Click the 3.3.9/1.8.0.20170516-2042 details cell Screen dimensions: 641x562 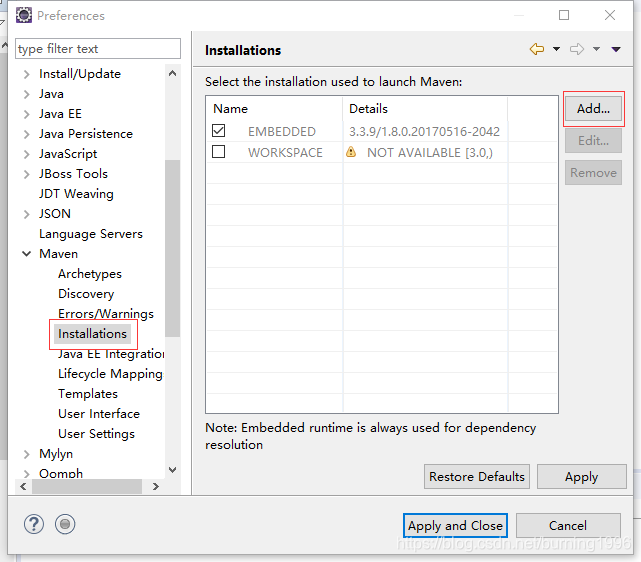click(424, 132)
